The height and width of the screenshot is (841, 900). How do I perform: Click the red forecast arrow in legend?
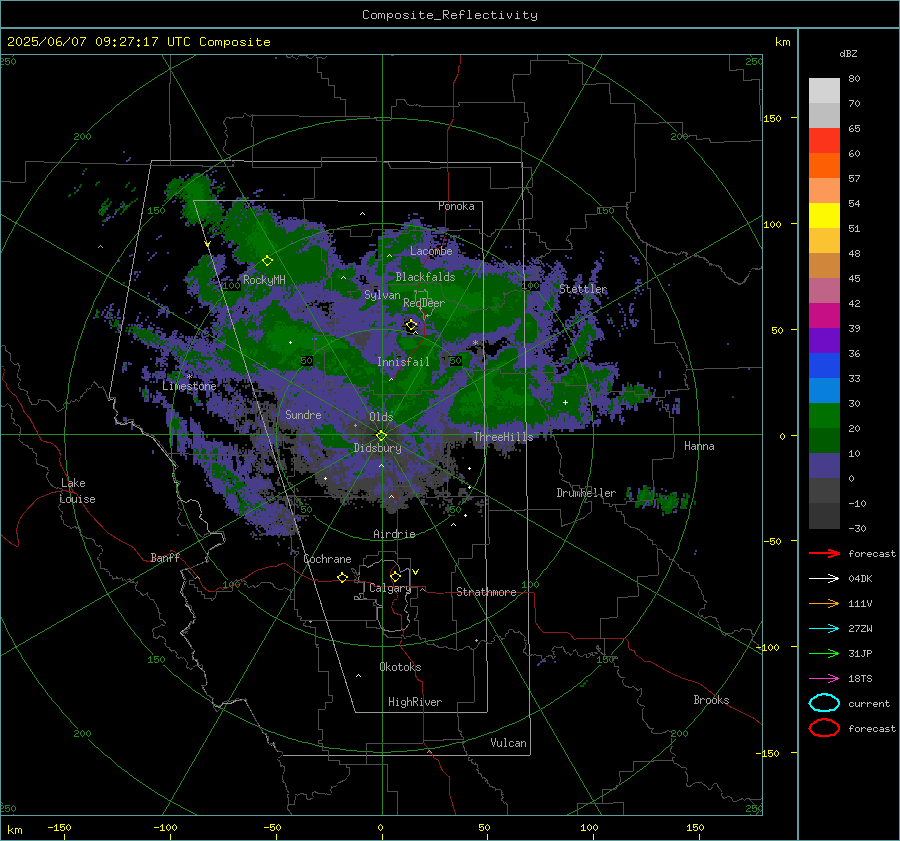824,553
